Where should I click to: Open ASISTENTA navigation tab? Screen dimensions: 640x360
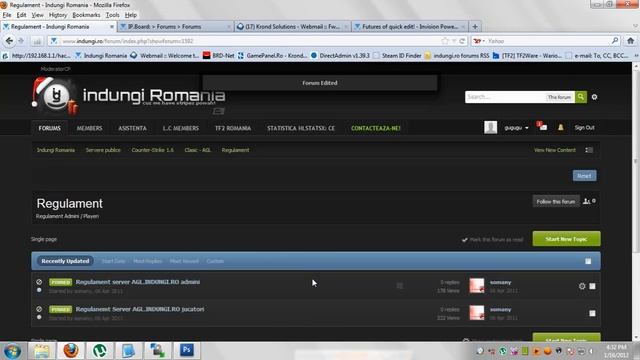click(132, 128)
